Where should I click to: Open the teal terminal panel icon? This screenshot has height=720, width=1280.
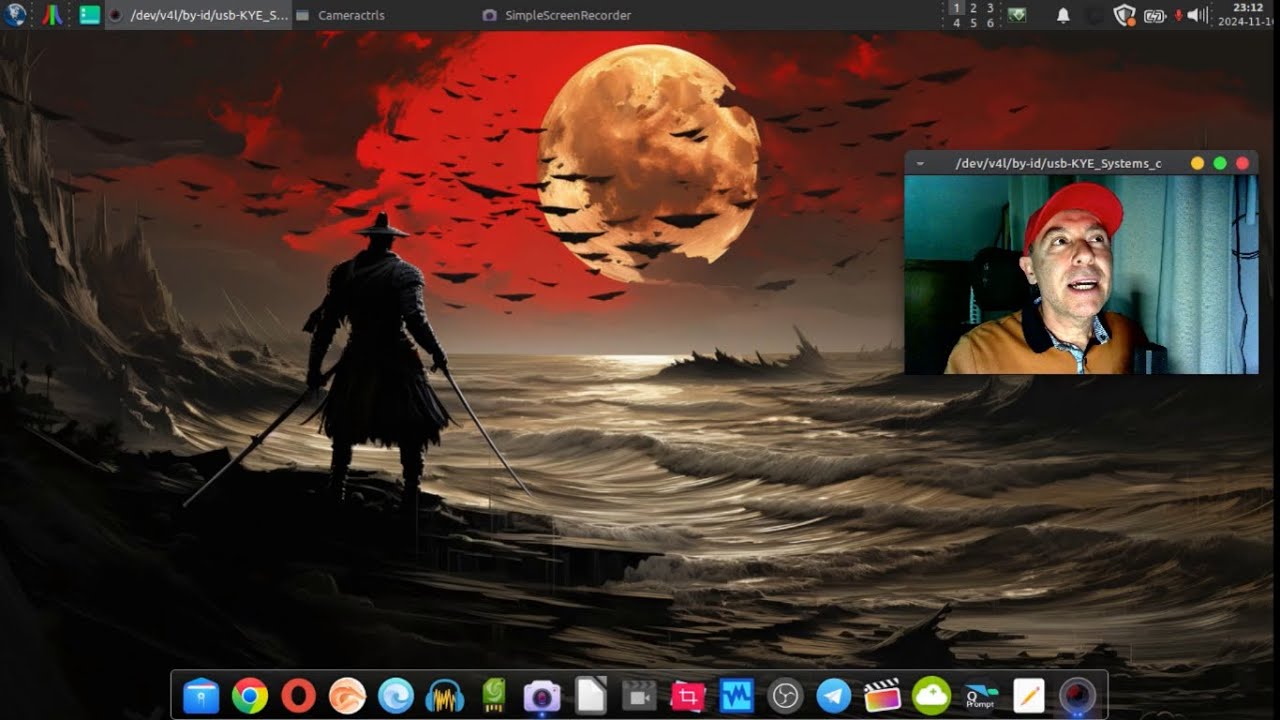90,15
